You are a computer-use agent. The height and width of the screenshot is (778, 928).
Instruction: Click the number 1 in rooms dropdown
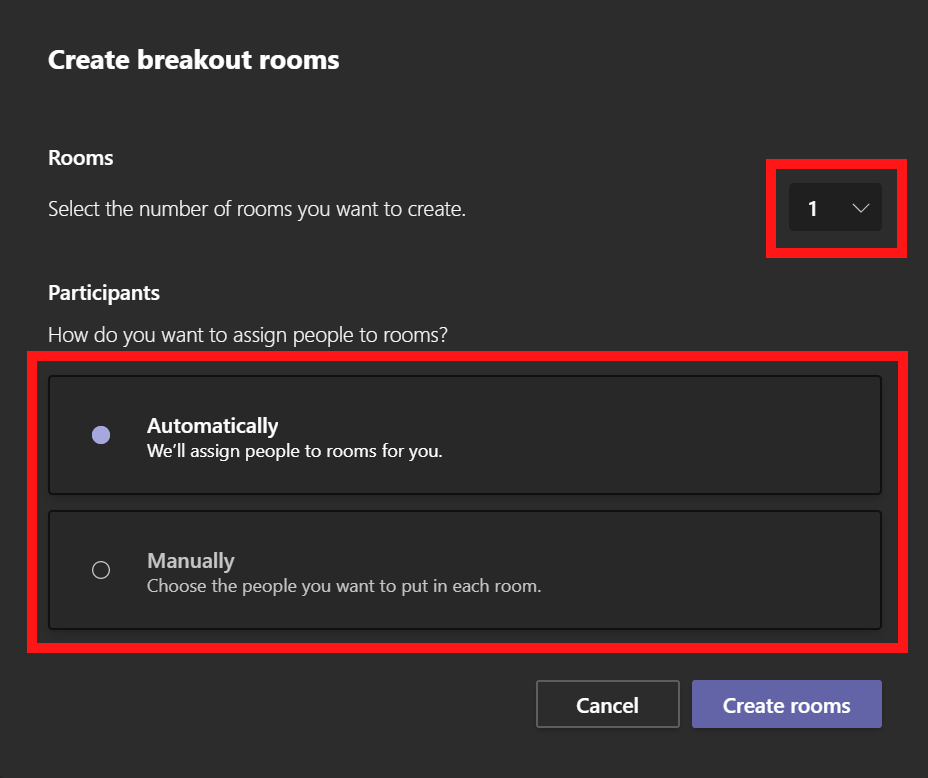tap(813, 208)
